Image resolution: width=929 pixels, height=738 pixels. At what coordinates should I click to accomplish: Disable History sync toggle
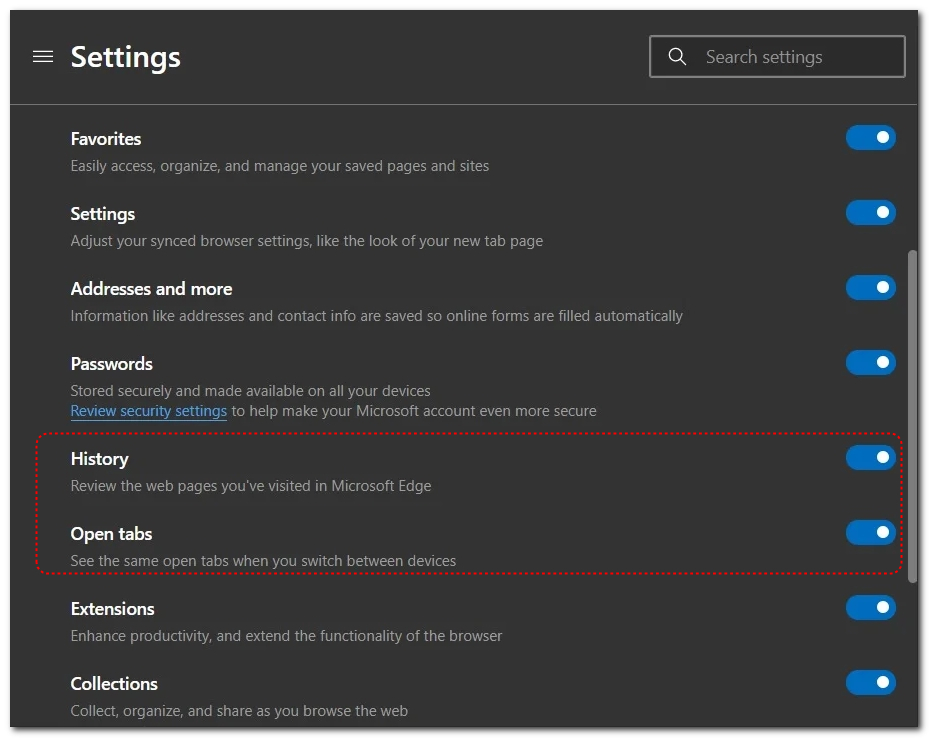[x=870, y=458]
